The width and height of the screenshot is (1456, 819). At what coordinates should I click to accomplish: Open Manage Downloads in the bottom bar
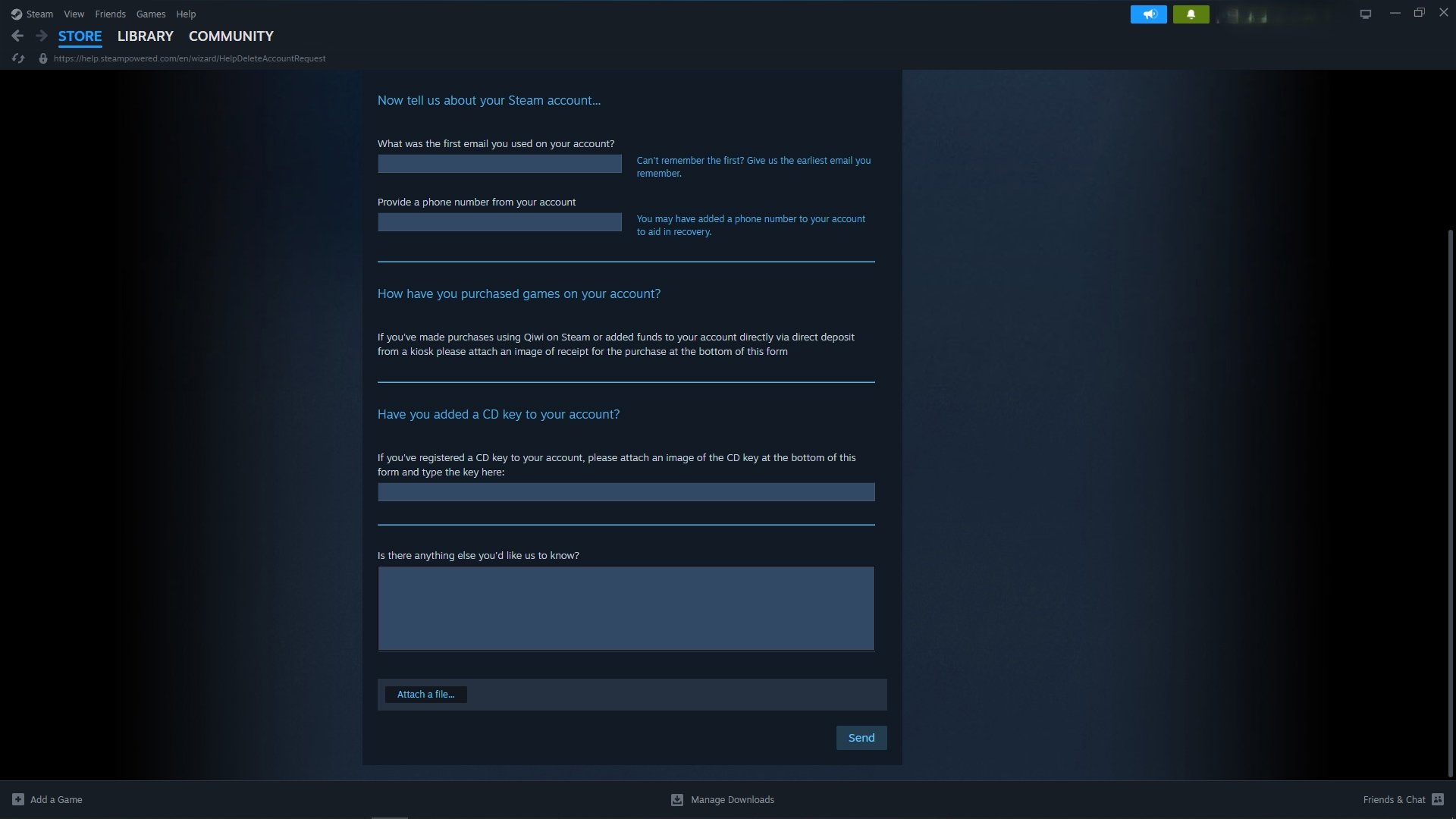[x=723, y=799]
